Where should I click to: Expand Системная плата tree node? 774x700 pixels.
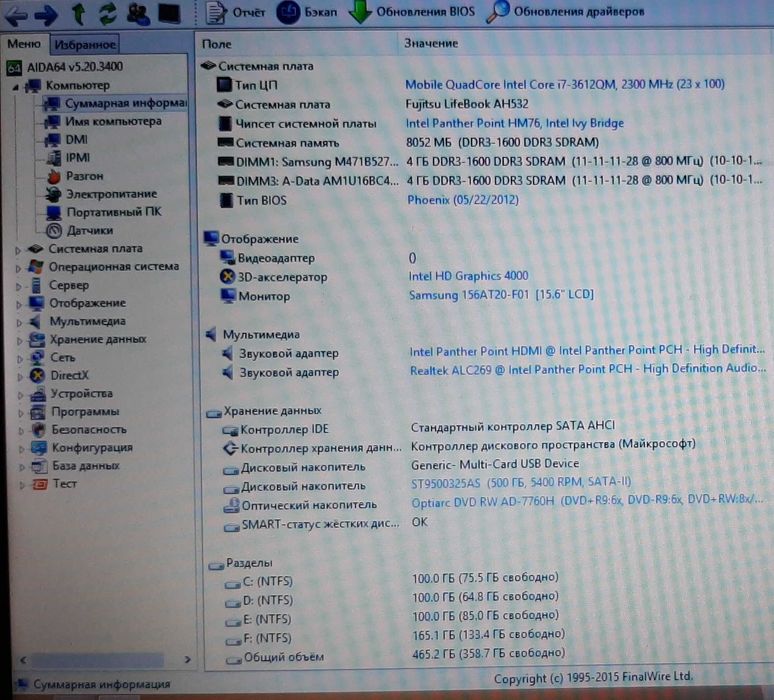[x=18, y=250]
